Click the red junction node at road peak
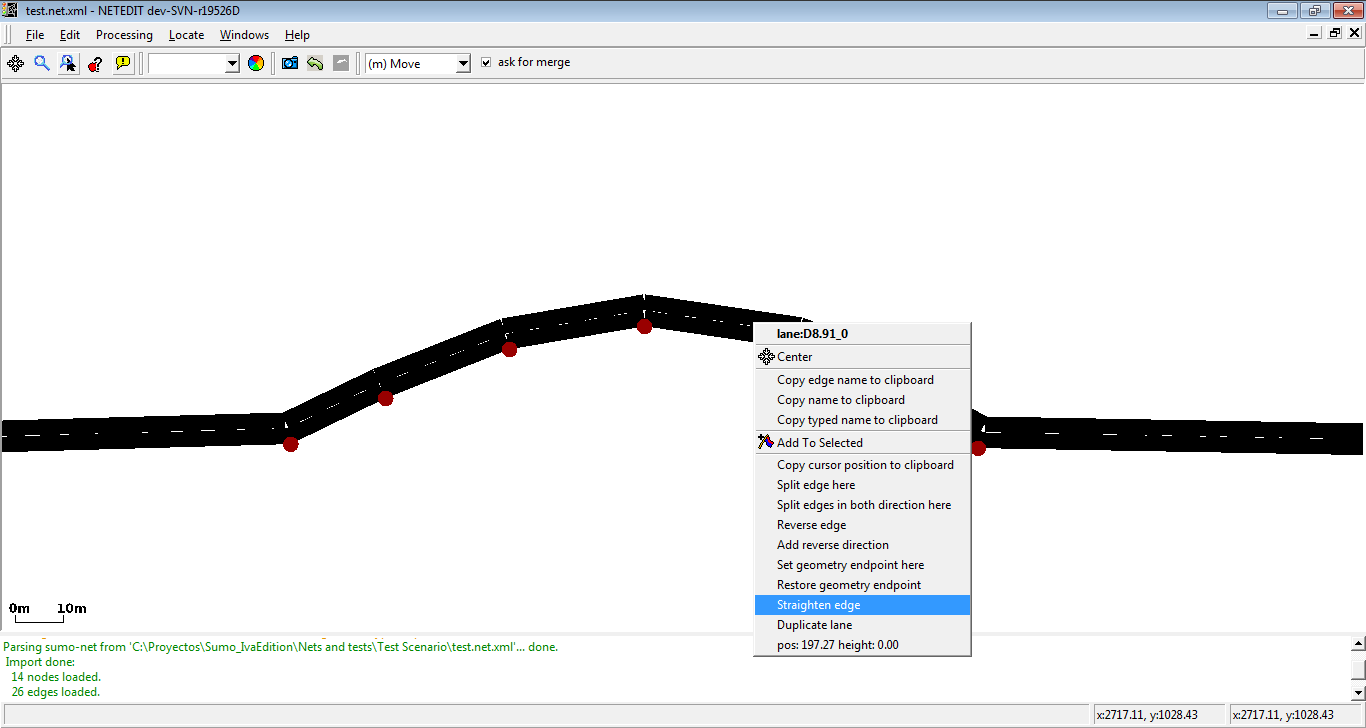1366x728 pixels. [644, 326]
